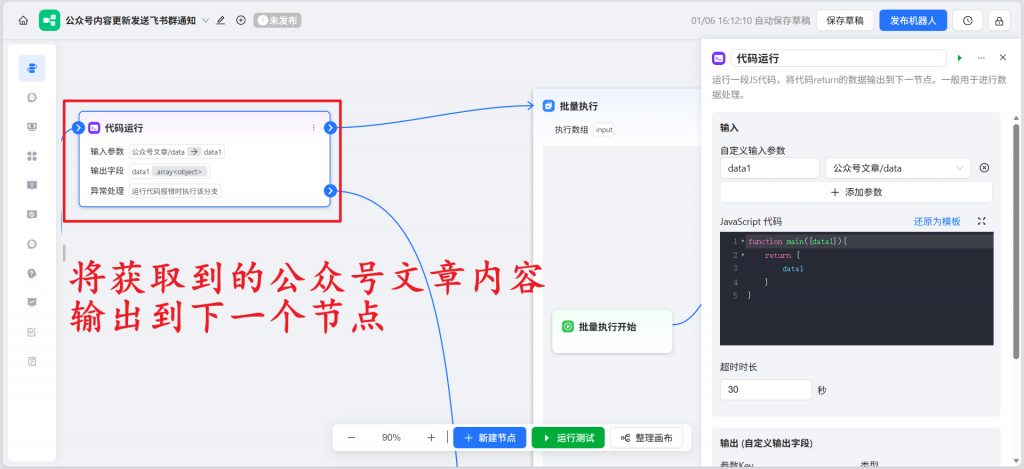Viewport: 1024px width, 469px height.
Task: Close the 代码运行 configuration panel
Action: [1003, 58]
